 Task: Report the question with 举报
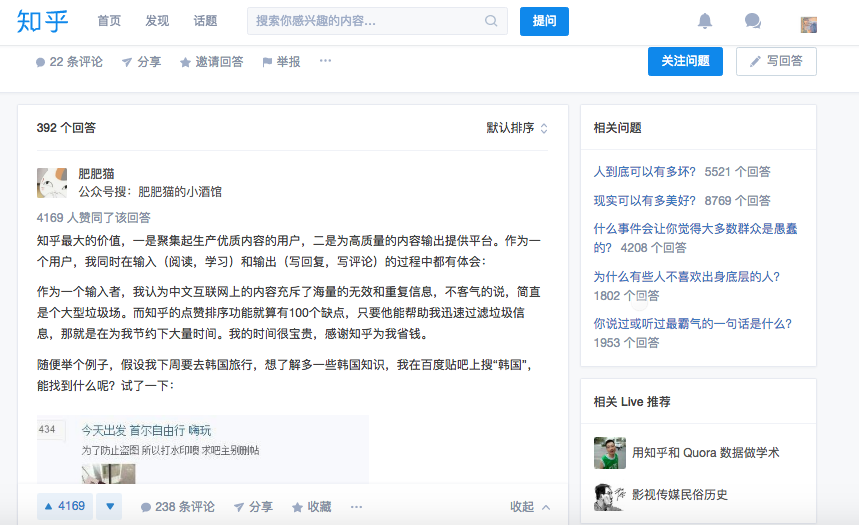[282, 62]
